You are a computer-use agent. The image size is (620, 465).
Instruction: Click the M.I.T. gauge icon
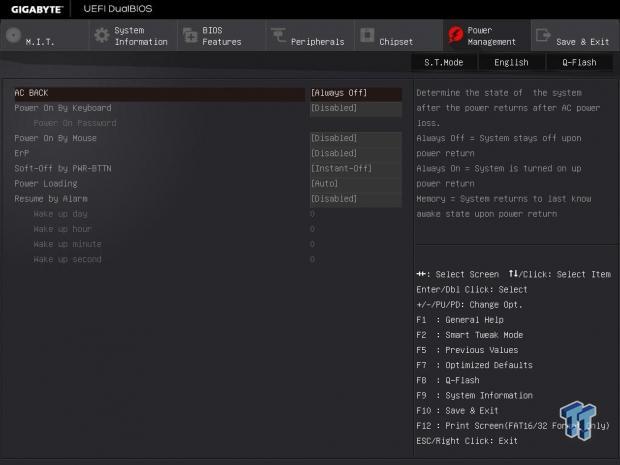[13, 36]
